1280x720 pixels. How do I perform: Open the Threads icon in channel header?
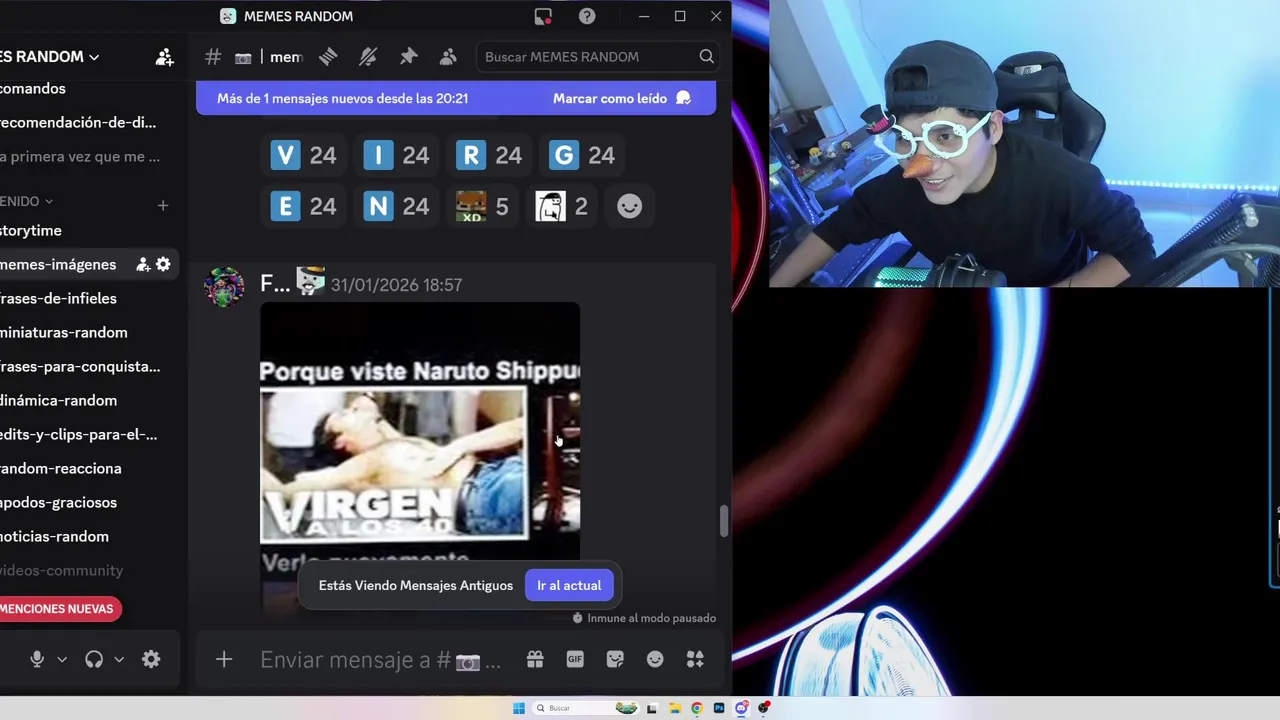pos(328,57)
